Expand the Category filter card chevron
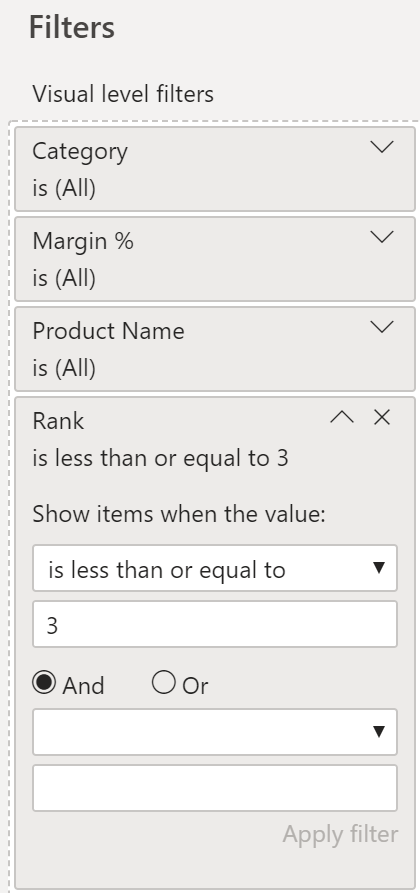This screenshot has height=893, width=420. (382, 147)
